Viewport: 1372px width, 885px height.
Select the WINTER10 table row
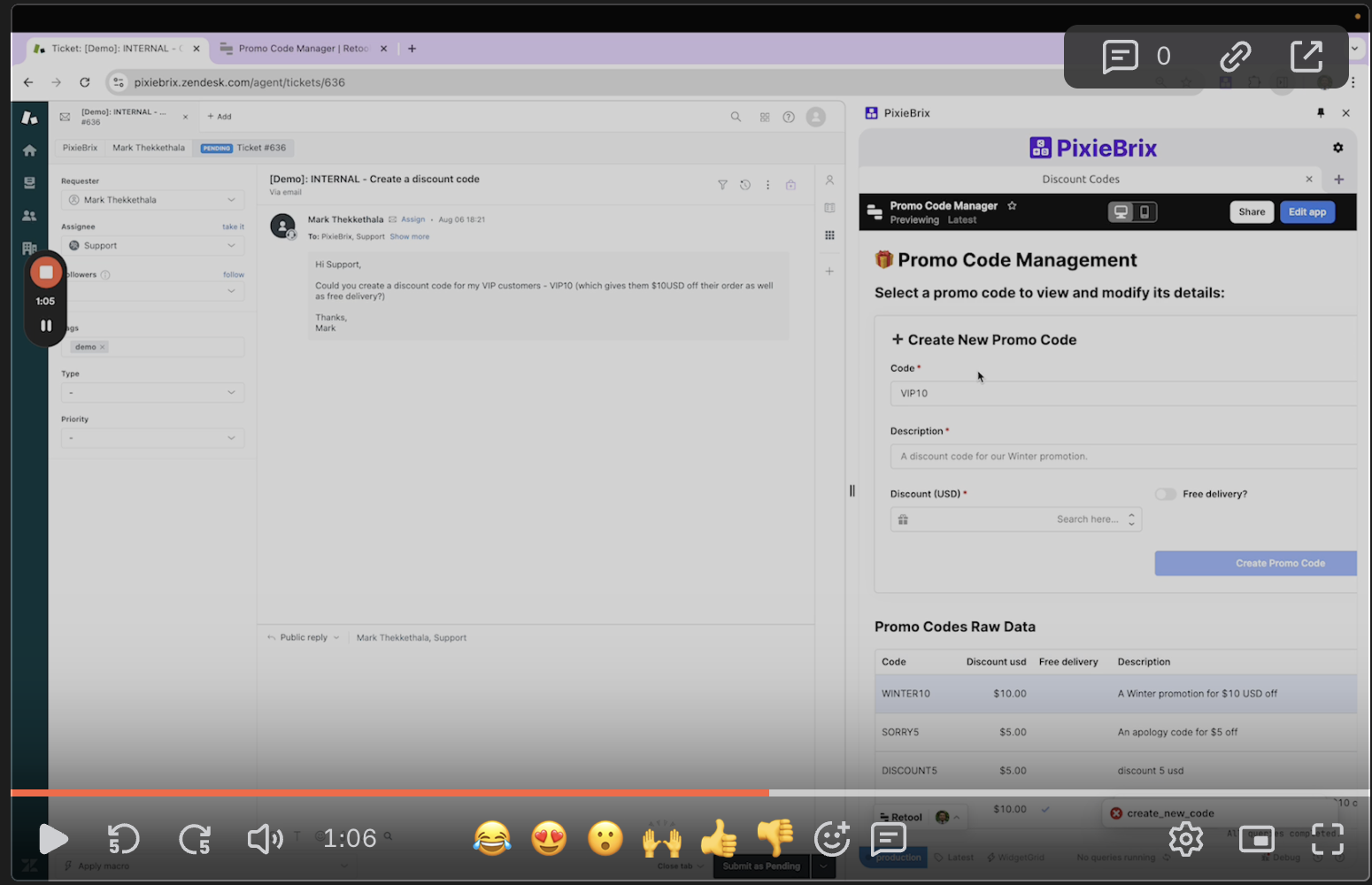pyautogui.click(x=1115, y=694)
